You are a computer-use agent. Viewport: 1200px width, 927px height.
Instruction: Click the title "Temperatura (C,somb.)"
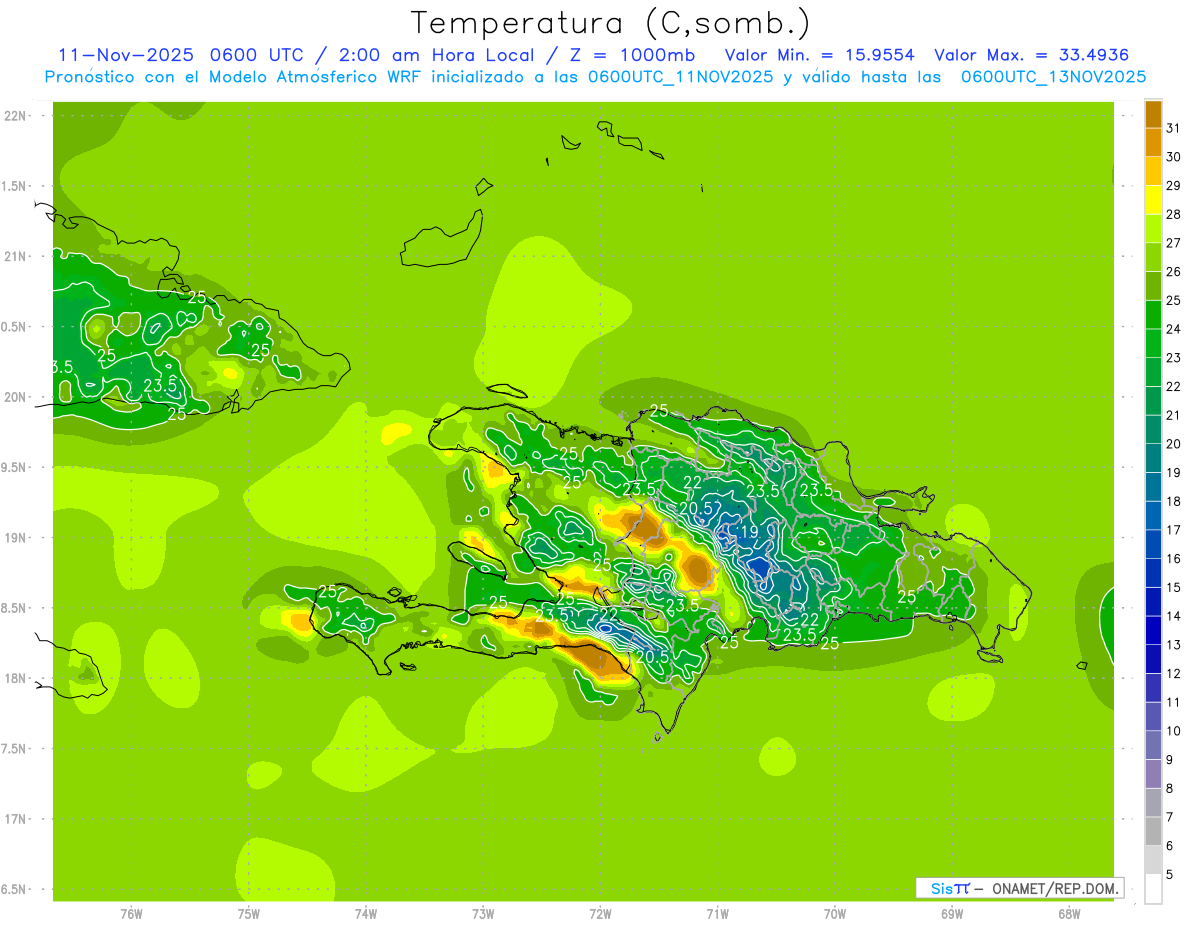pos(610,23)
